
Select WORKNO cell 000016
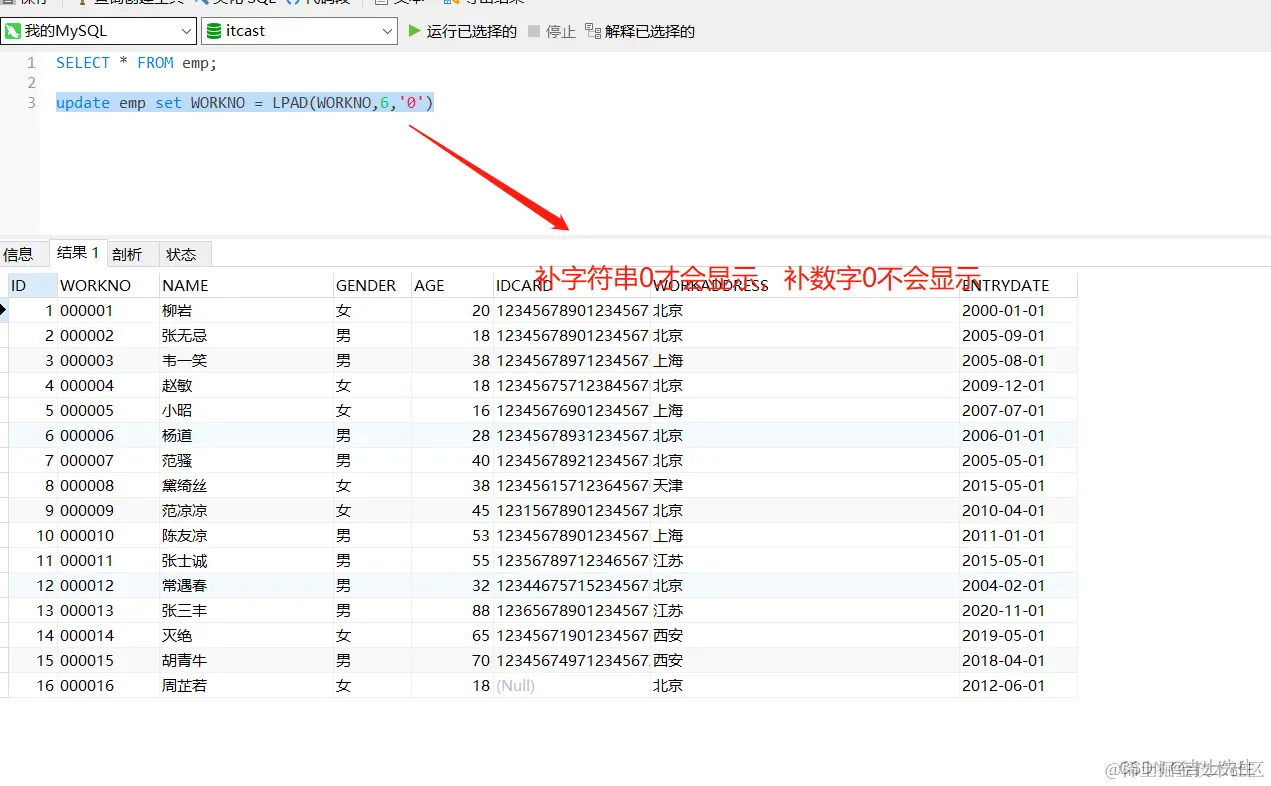109,685
